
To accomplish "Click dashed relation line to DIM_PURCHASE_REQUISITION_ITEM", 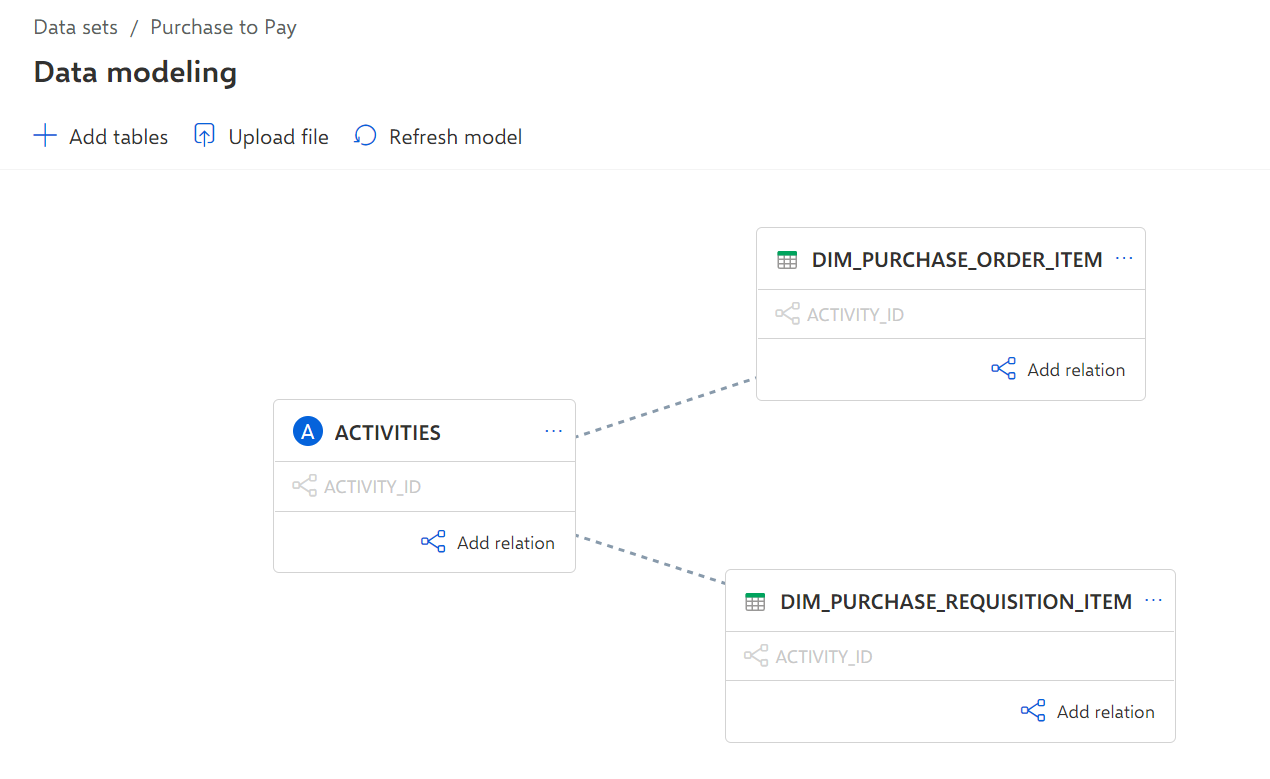I will pyautogui.click(x=651, y=558).
